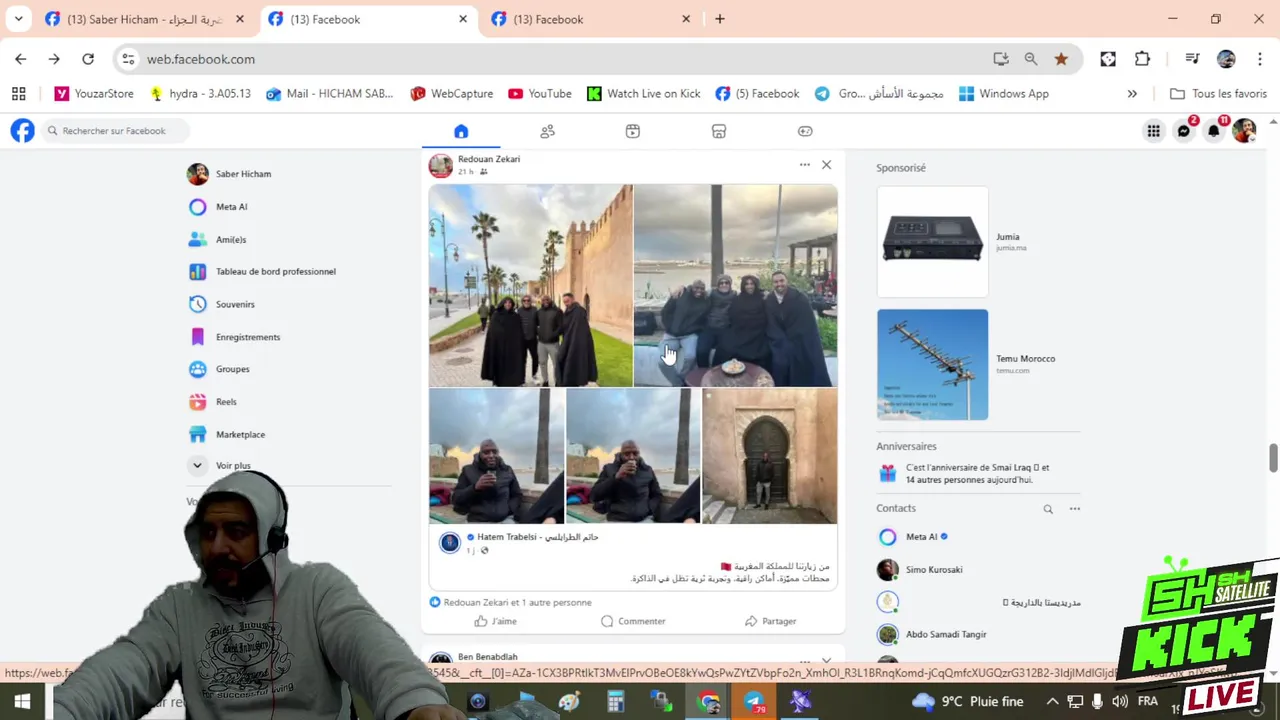
Task: Open Windows App bookmark
Action: [x=1004, y=94]
